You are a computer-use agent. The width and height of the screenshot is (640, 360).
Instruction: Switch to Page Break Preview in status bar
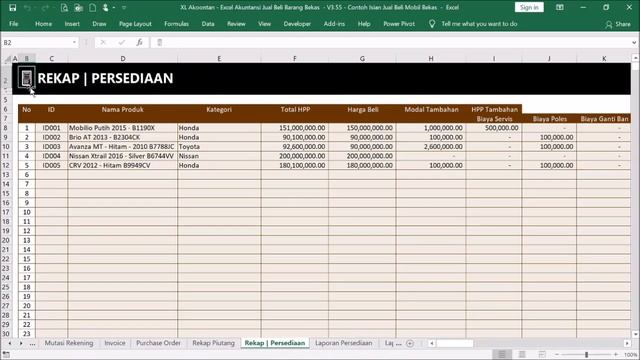point(542,354)
